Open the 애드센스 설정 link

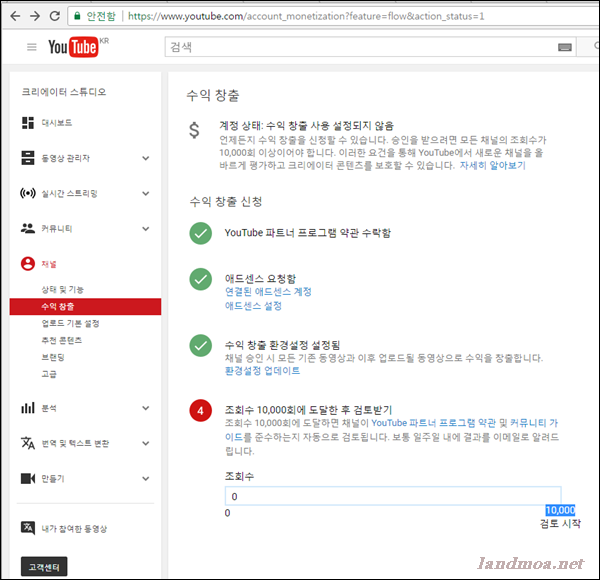click(253, 306)
